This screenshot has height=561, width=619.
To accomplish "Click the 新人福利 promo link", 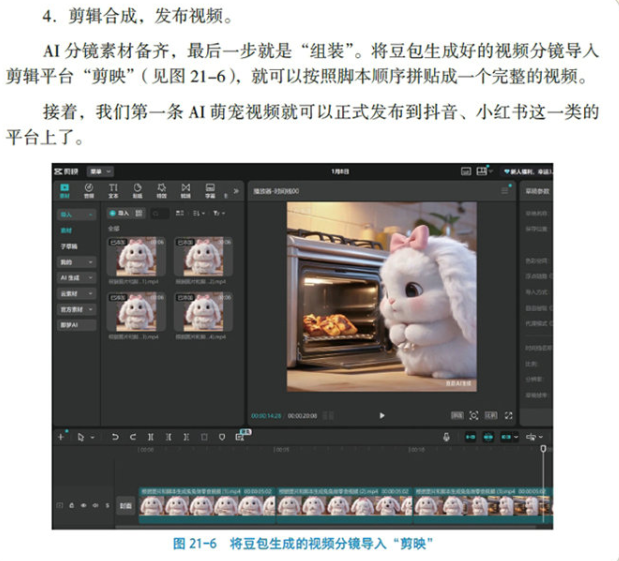I will pyautogui.click(x=528, y=171).
